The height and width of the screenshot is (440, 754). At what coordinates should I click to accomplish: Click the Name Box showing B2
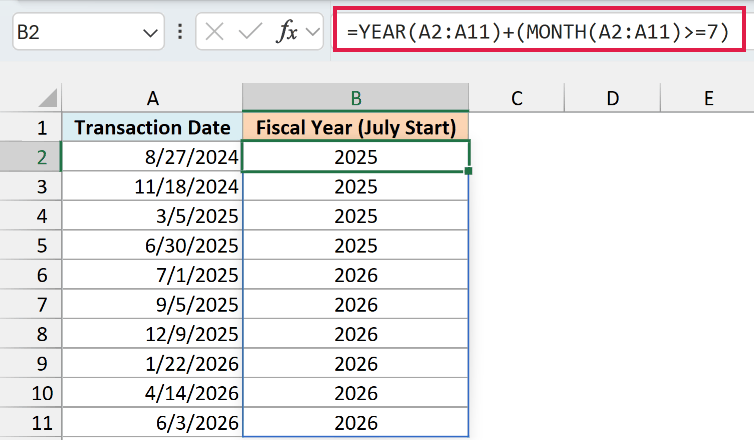88,32
